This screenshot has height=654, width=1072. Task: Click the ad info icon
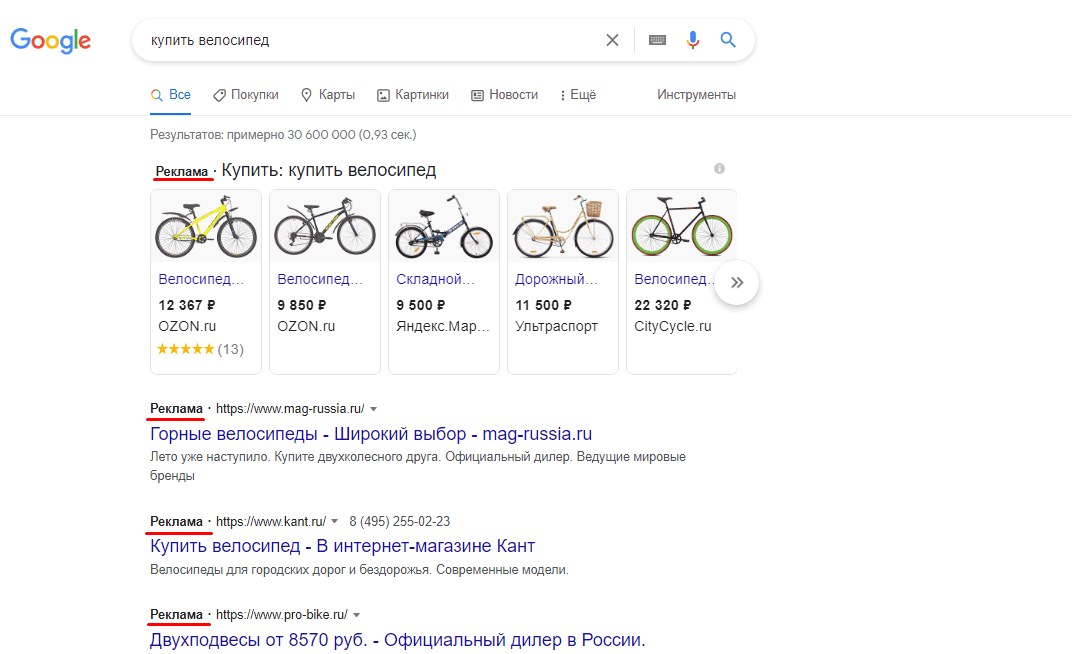tap(719, 169)
